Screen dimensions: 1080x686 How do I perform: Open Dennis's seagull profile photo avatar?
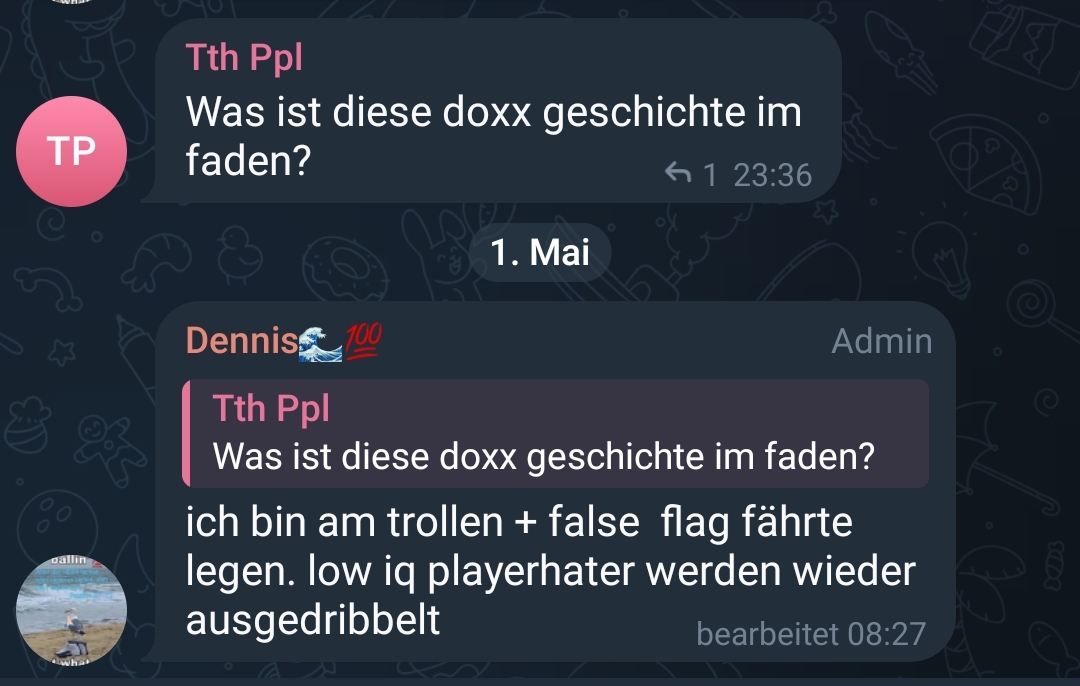click(x=72, y=610)
